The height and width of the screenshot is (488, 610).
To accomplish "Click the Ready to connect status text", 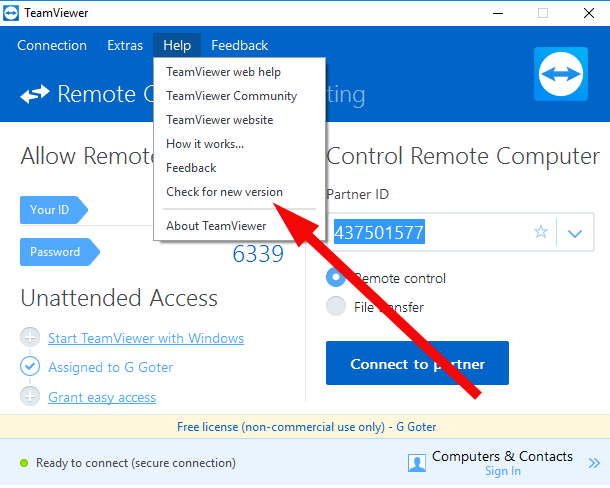I will coord(136,463).
